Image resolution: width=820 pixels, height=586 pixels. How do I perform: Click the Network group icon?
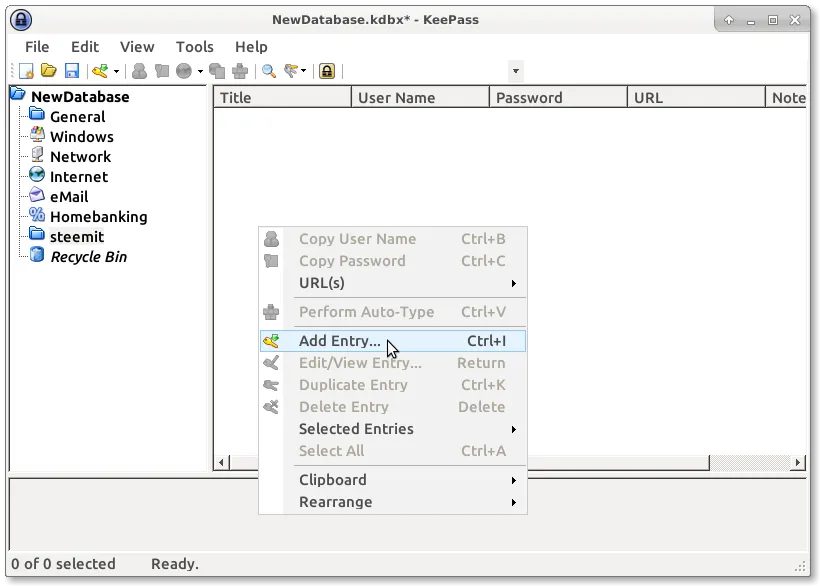[37, 154]
